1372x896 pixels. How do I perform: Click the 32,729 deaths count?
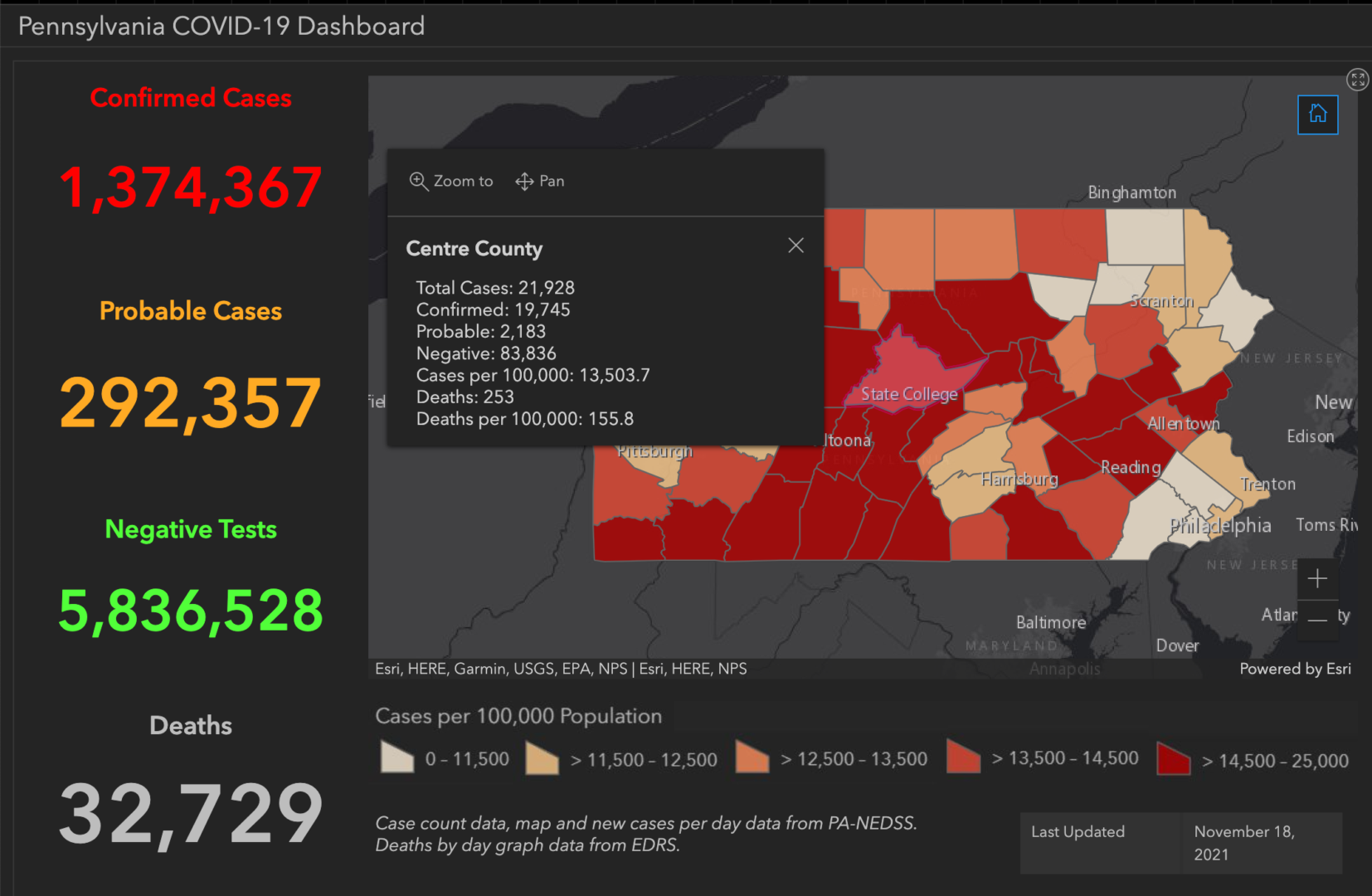[x=191, y=815]
